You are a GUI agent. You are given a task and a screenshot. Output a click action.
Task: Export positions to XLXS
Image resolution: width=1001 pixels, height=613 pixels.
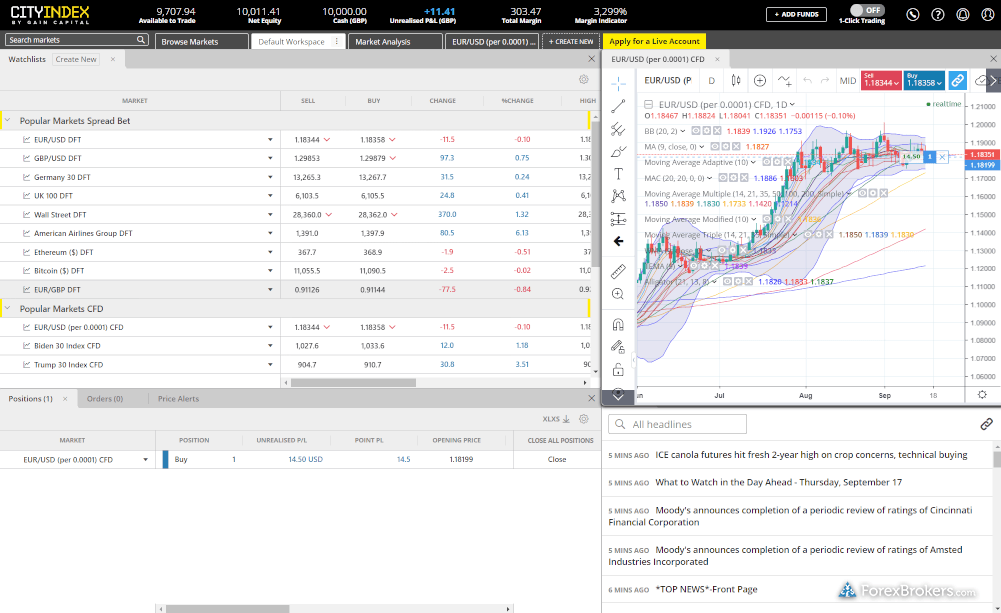[x=556, y=419]
